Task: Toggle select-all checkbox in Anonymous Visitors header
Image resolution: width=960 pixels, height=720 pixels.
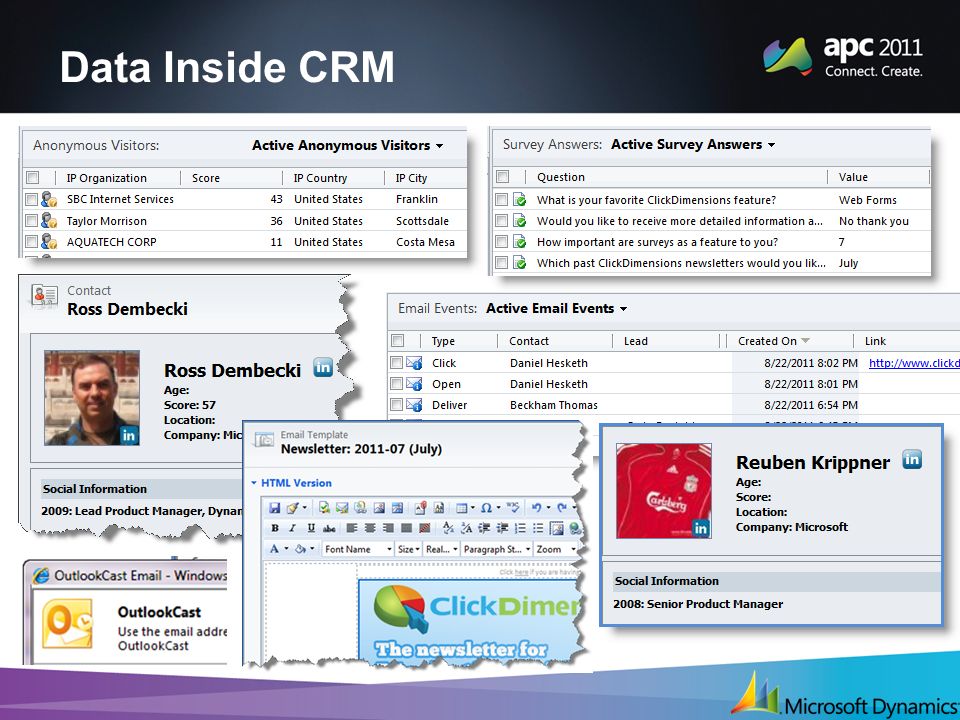Action: pyautogui.click(x=32, y=178)
